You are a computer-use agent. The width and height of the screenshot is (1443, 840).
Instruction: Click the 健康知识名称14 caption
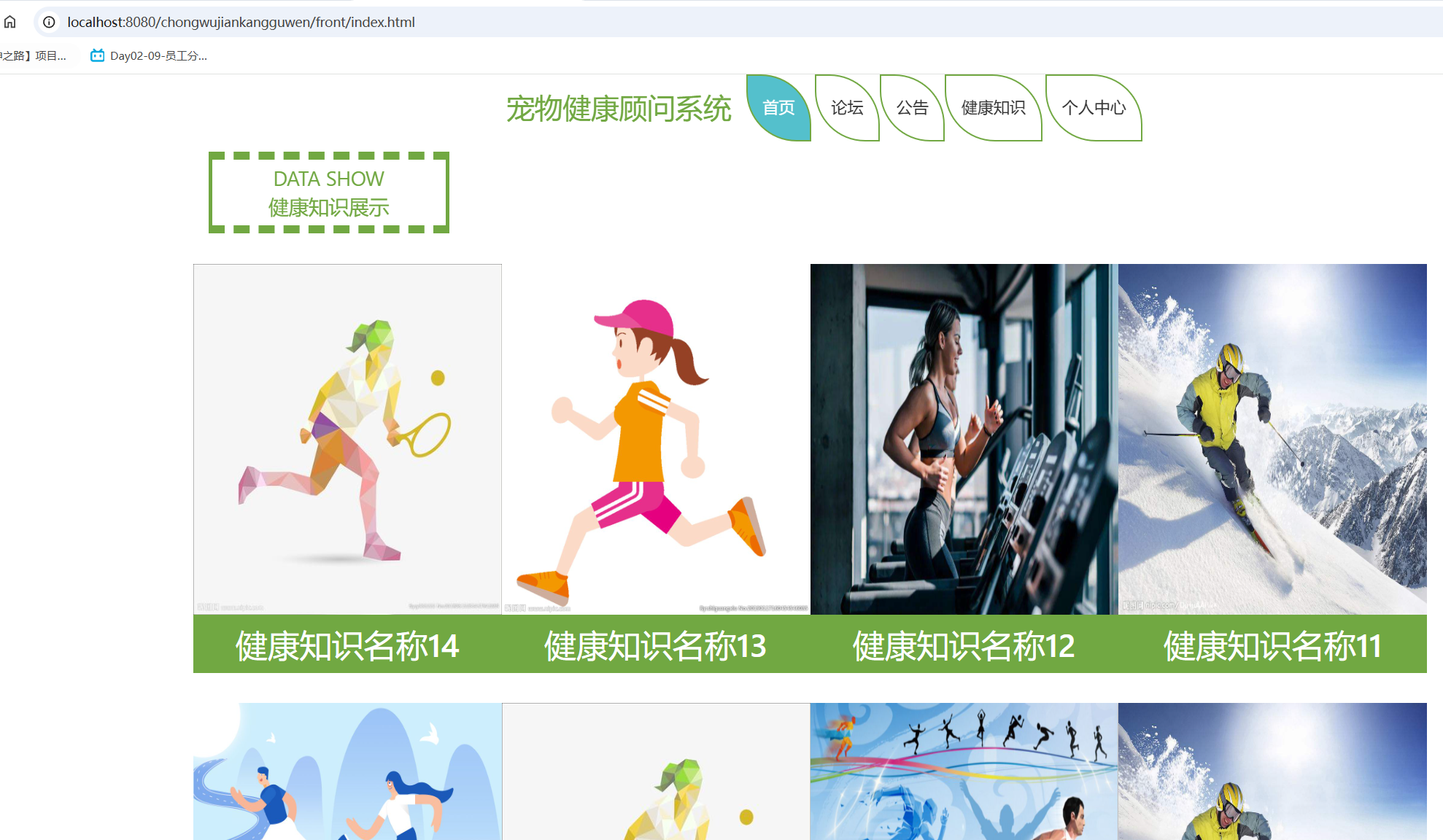pos(347,645)
